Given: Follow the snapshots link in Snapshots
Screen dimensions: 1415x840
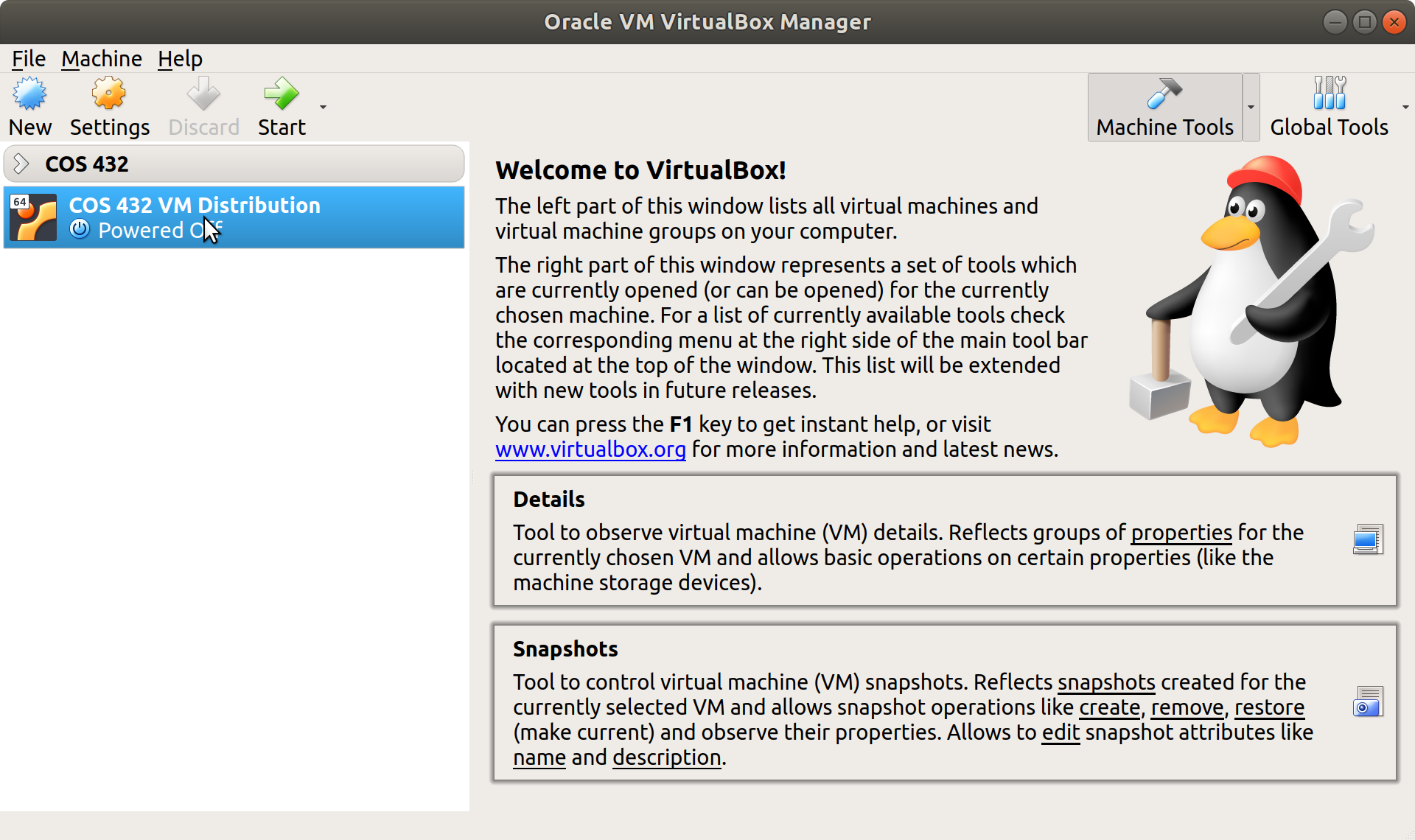Looking at the screenshot, I should (1106, 682).
